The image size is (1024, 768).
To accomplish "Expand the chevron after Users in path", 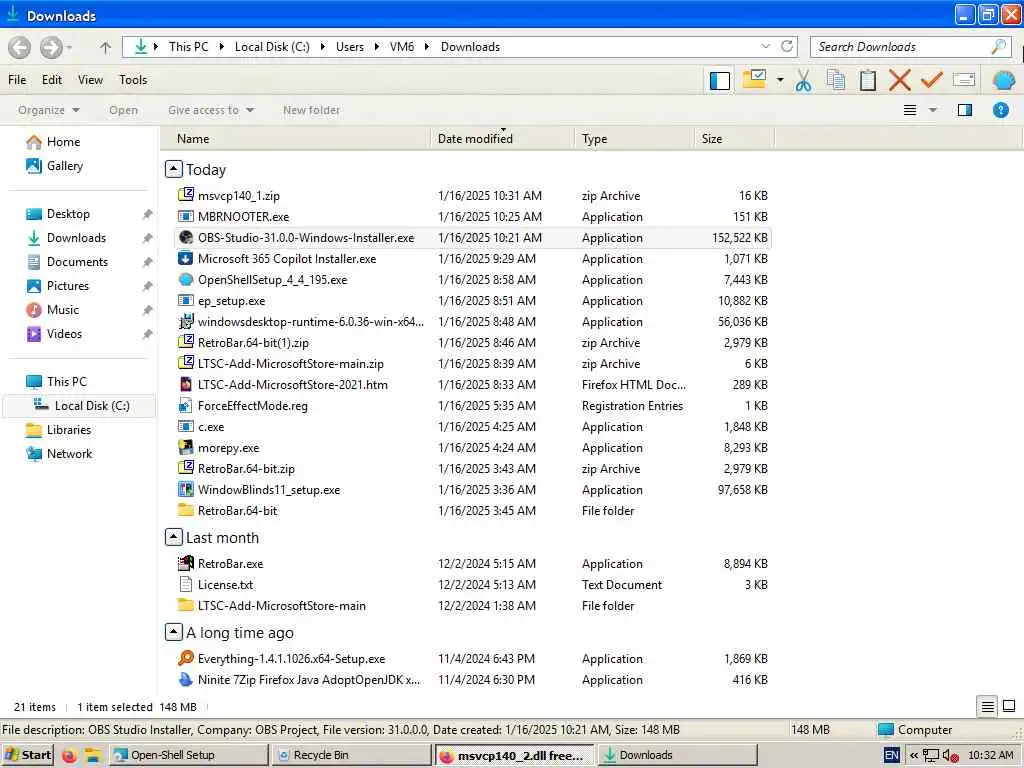I will [377, 47].
